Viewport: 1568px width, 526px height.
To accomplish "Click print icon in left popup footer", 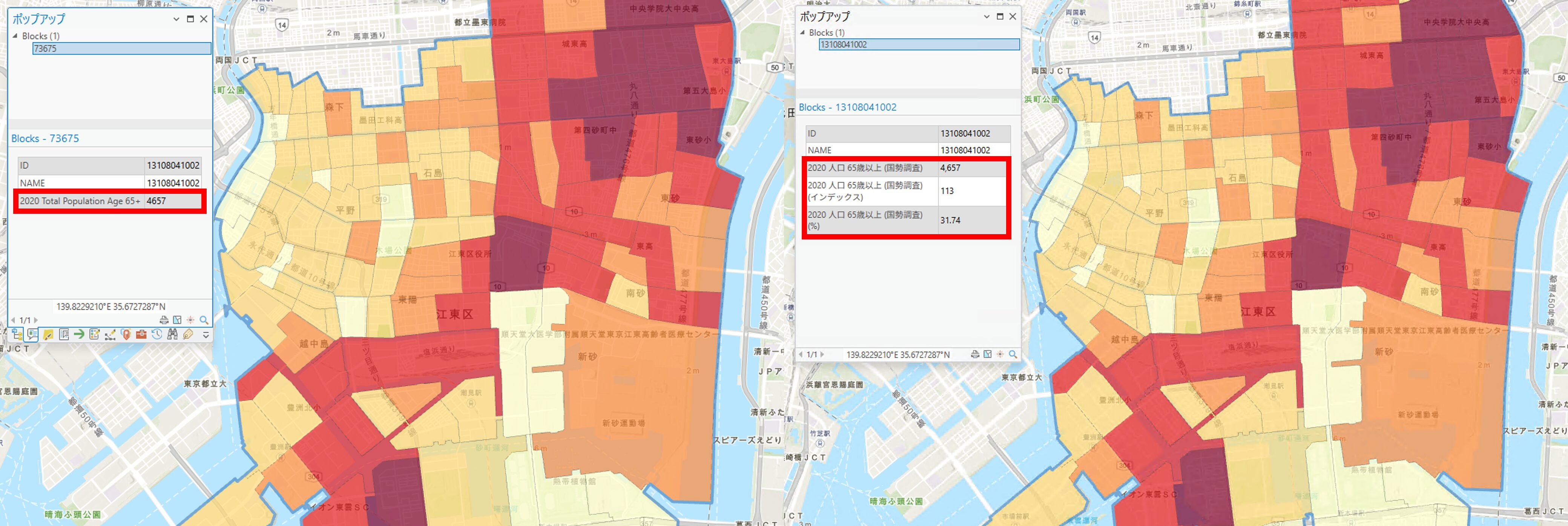I will 164,320.
